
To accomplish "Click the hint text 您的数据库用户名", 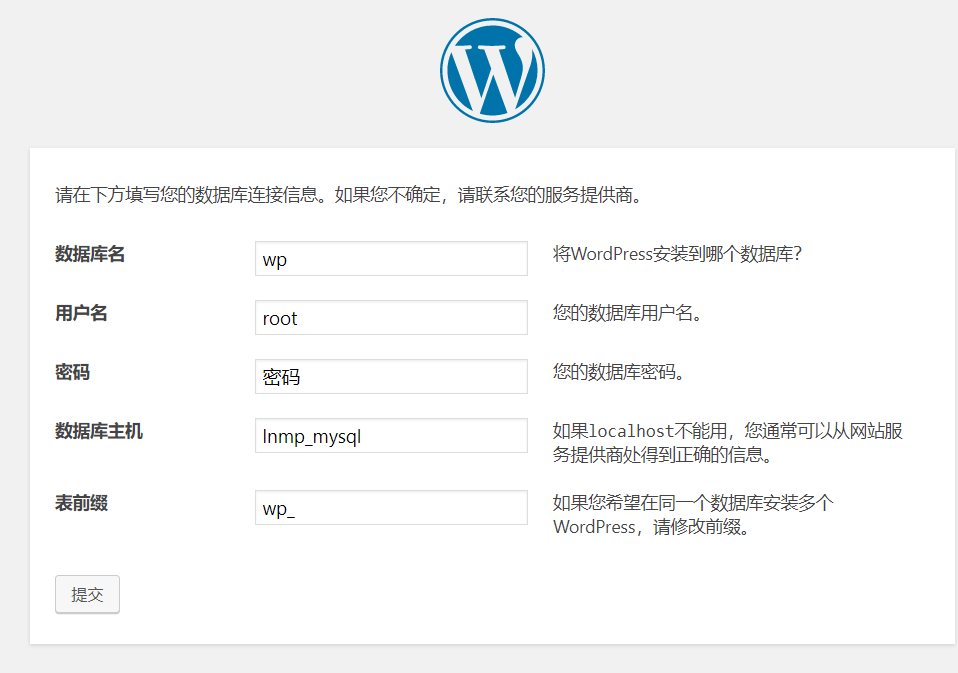I will [618, 313].
